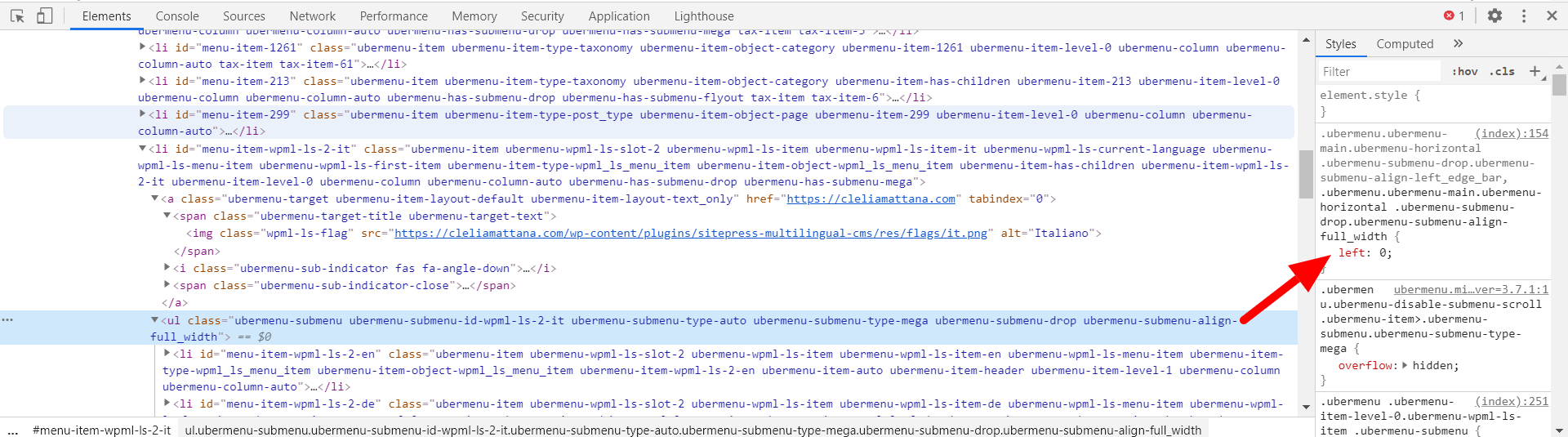
Task: Open the (index):154 source link
Action: click(1512, 133)
